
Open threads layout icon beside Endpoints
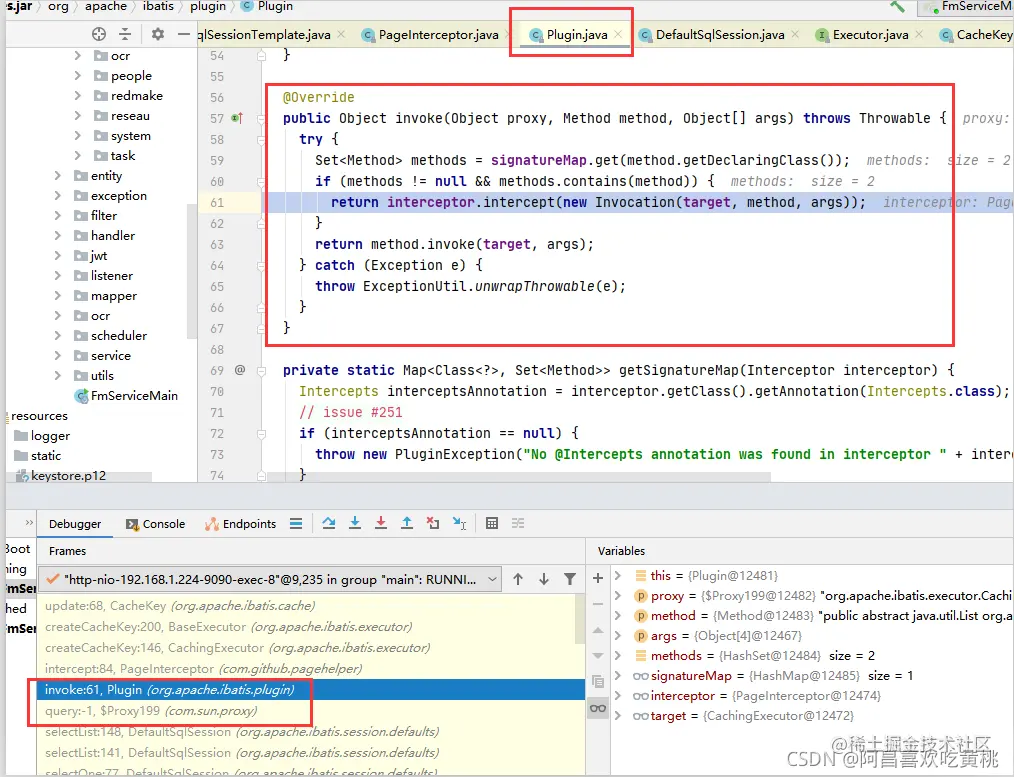(x=296, y=524)
